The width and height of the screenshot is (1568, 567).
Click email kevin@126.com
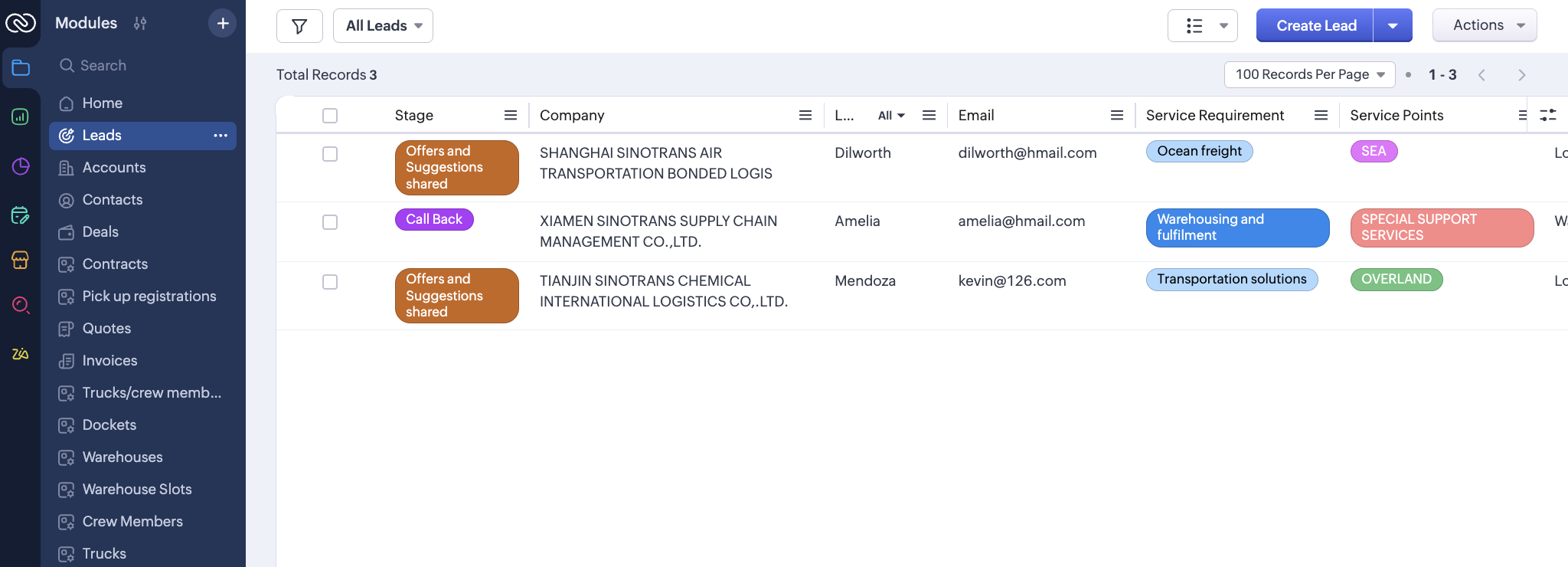(x=1012, y=281)
